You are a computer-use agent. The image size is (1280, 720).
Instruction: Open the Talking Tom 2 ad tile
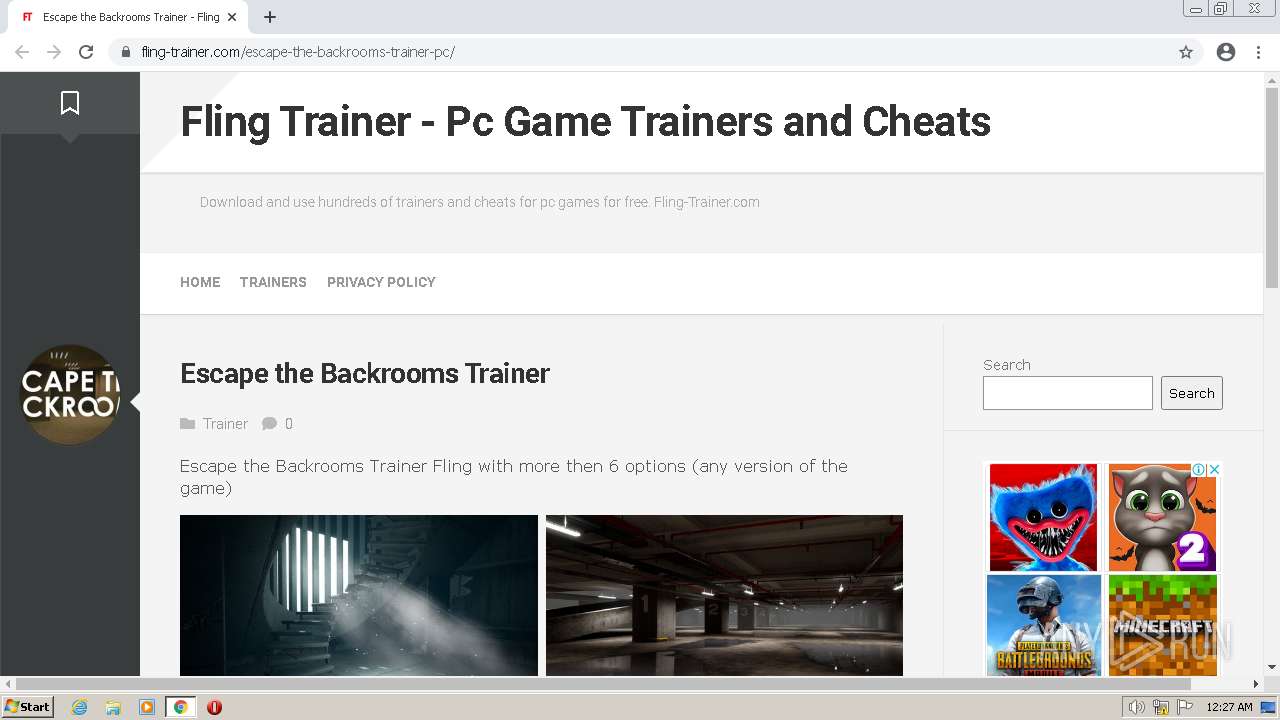point(1162,517)
